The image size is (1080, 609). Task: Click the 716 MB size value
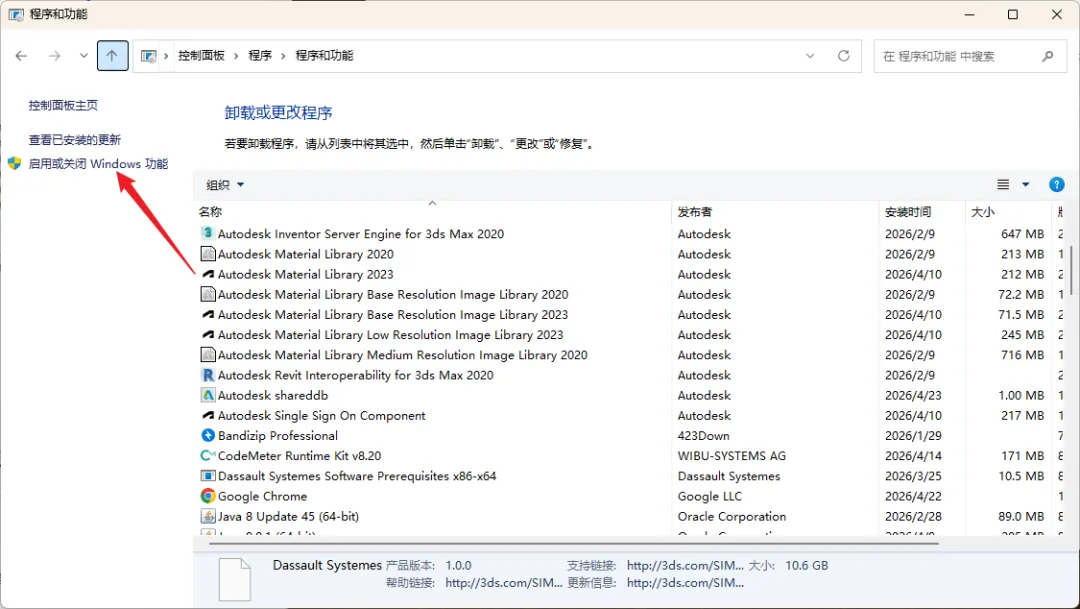(x=1022, y=355)
